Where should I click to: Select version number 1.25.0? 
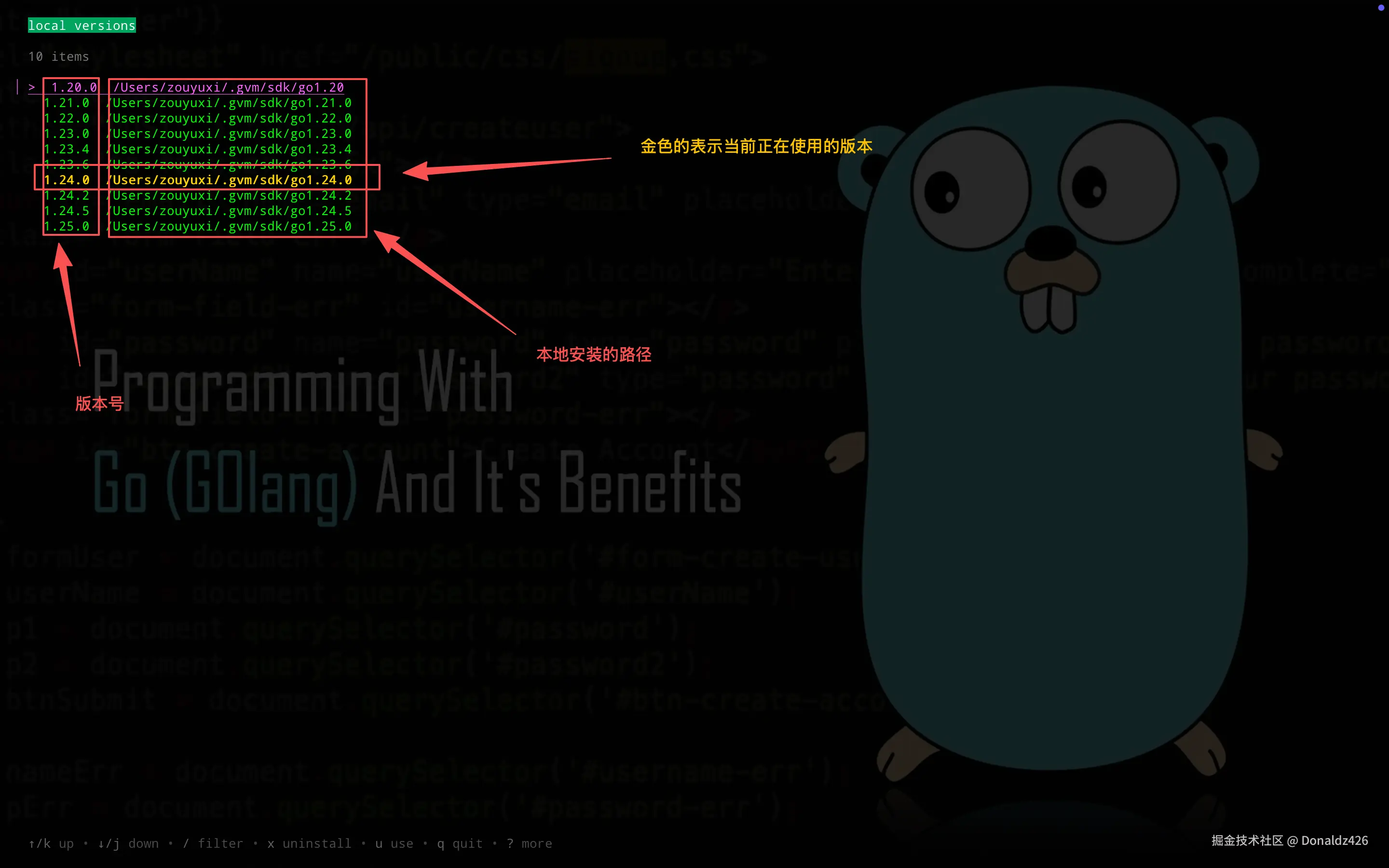[67, 227]
